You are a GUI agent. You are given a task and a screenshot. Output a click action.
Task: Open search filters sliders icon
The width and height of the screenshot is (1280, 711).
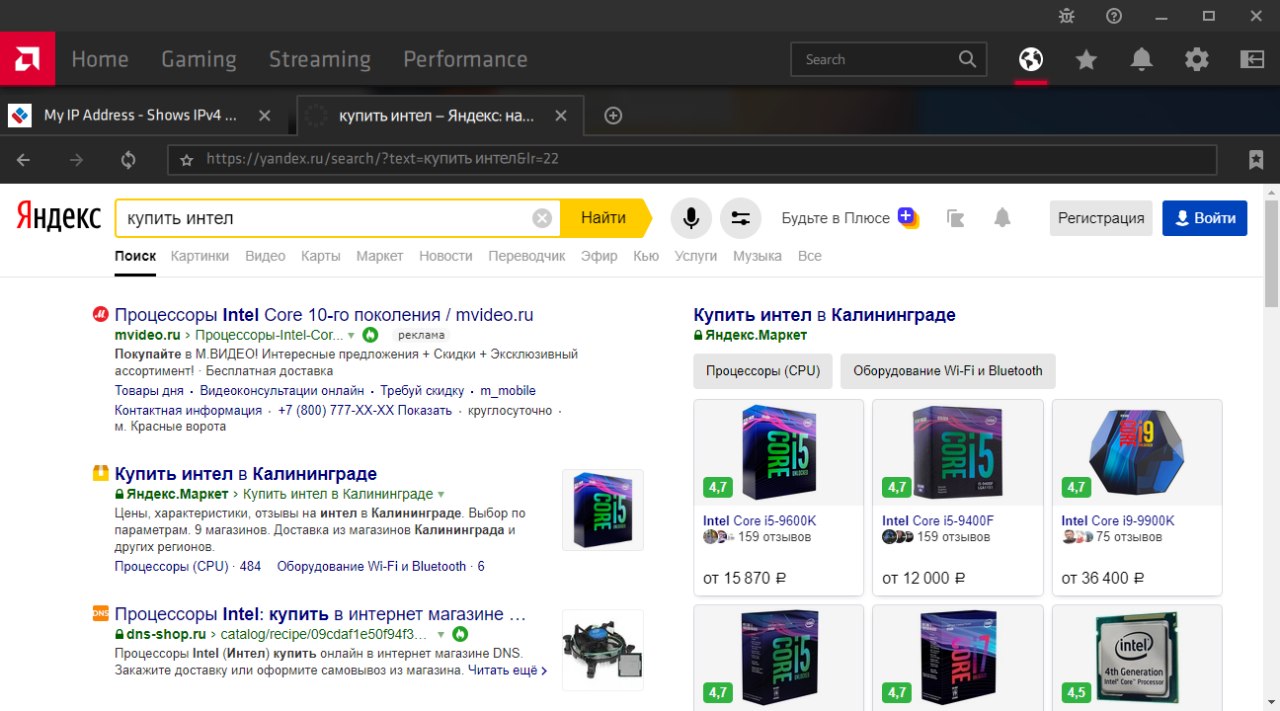(x=741, y=218)
